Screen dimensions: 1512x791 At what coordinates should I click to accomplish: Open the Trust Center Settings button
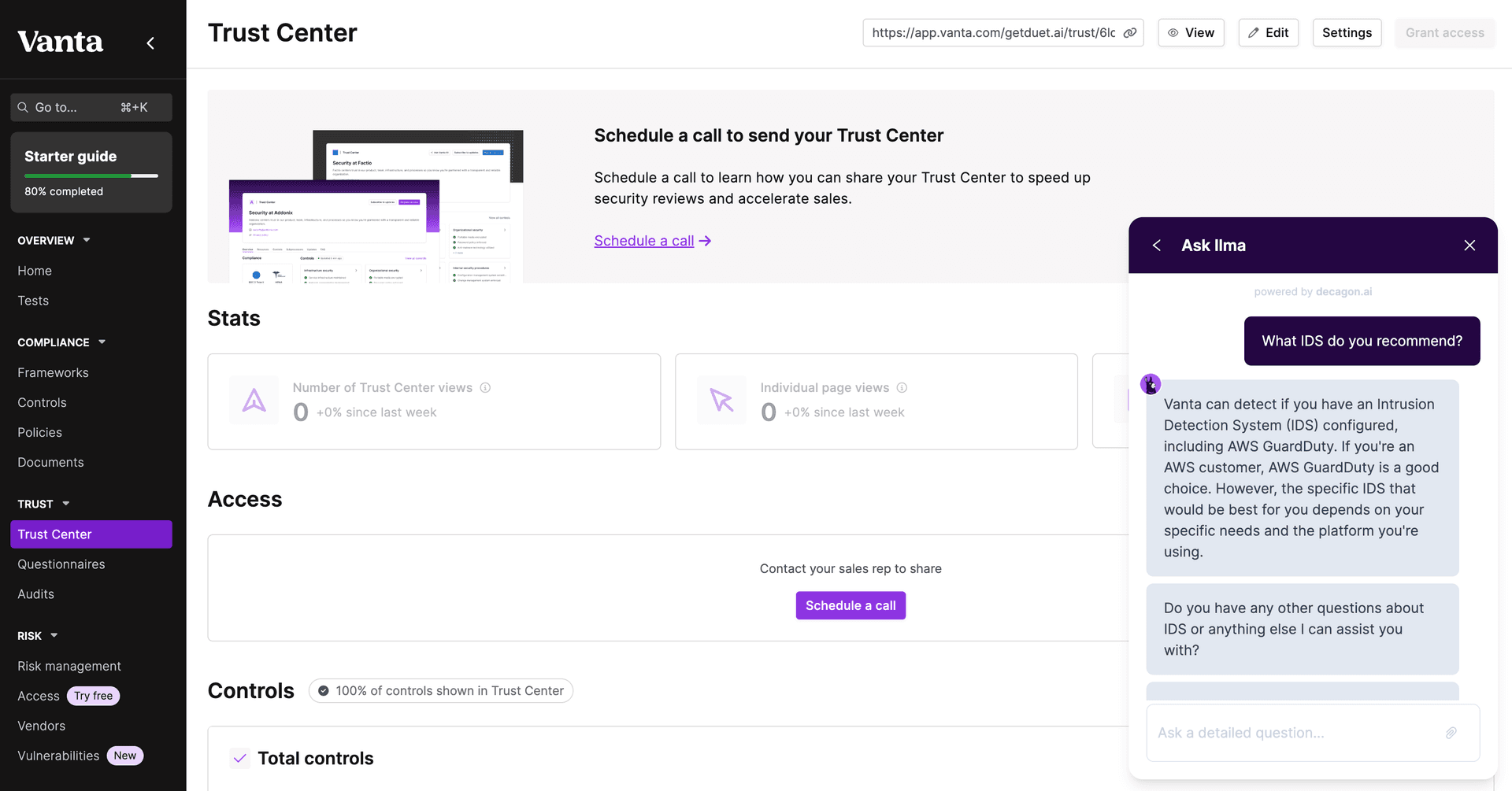click(x=1347, y=33)
